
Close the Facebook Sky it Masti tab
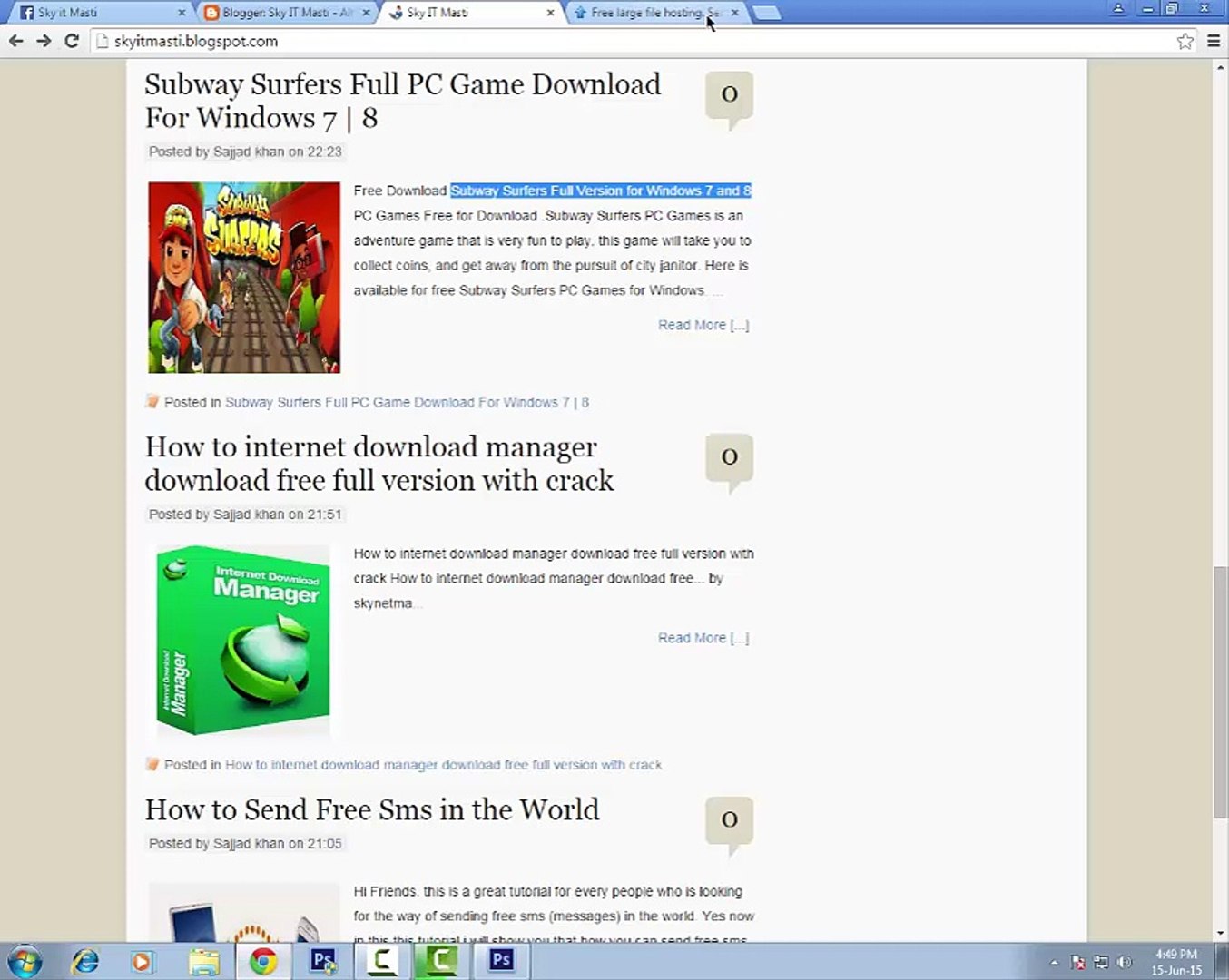point(182,13)
